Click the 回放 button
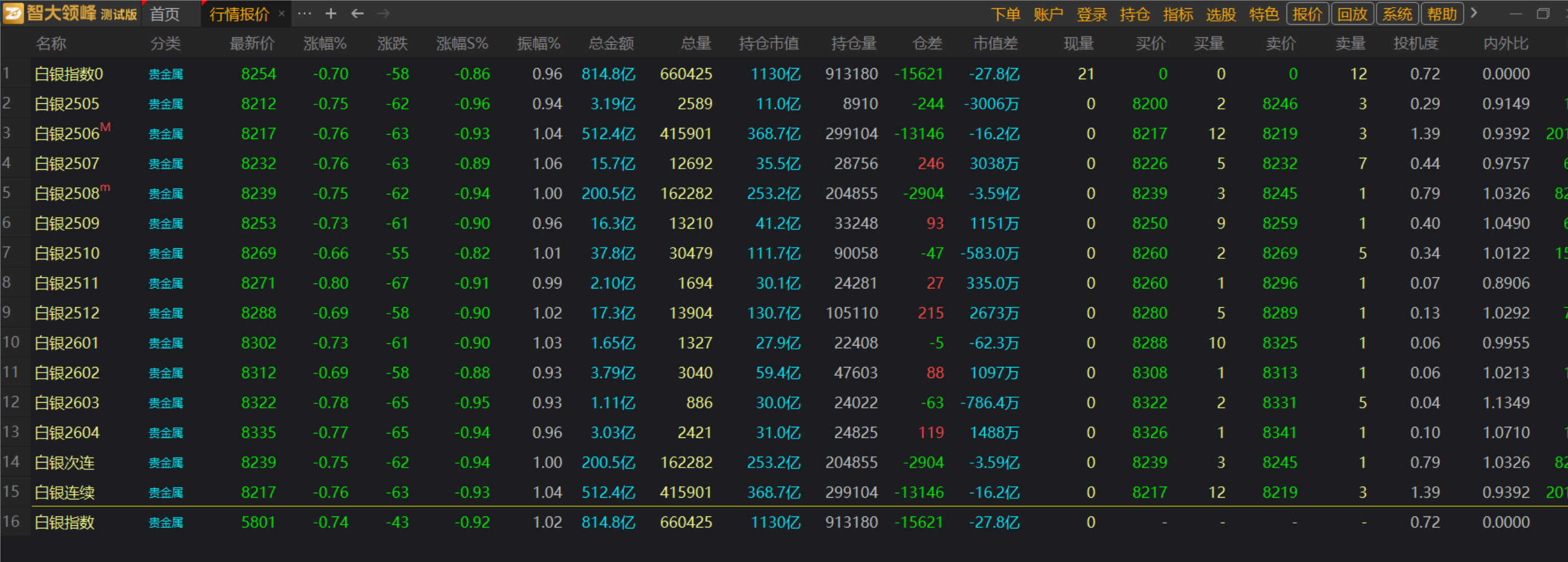 coord(1352,14)
